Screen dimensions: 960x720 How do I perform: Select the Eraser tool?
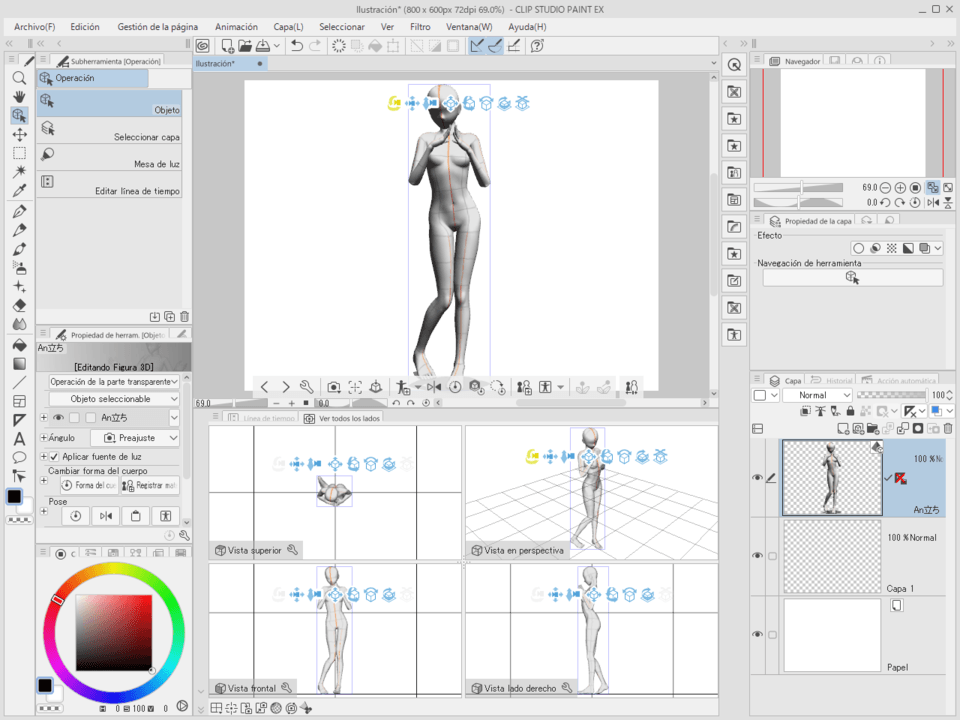[x=19, y=305]
